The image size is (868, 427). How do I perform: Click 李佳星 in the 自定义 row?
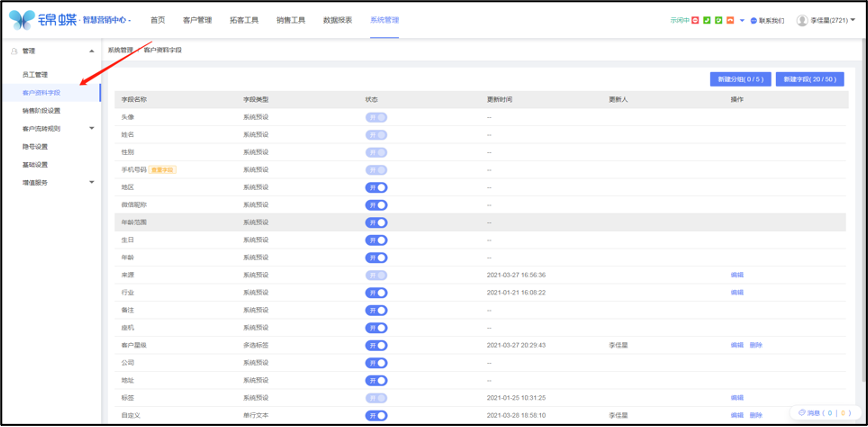(x=618, y=415)
